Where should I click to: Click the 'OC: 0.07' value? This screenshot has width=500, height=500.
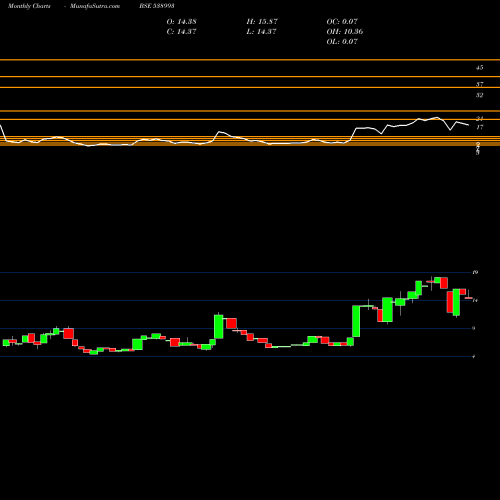342,21
